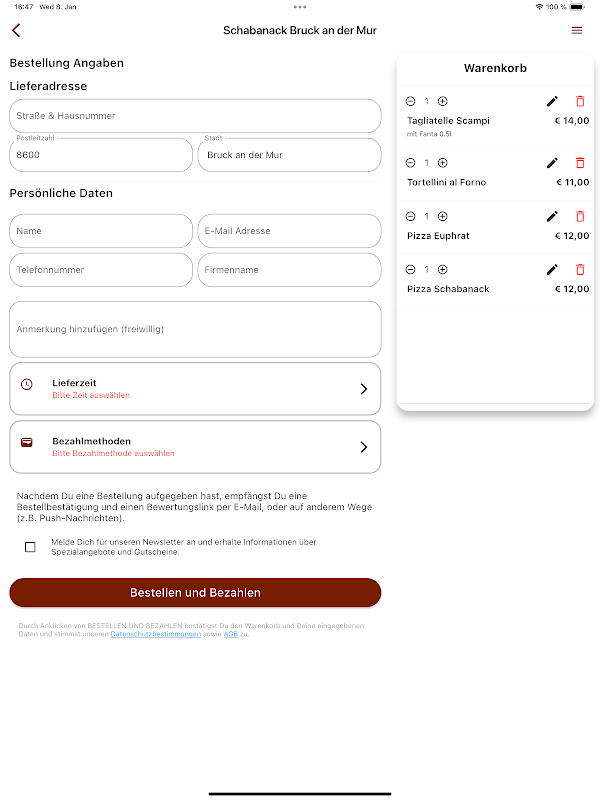Screen dimensions: 600x800
Task: Increase Pizza Schabanack quantity
Action: (443, 269)
